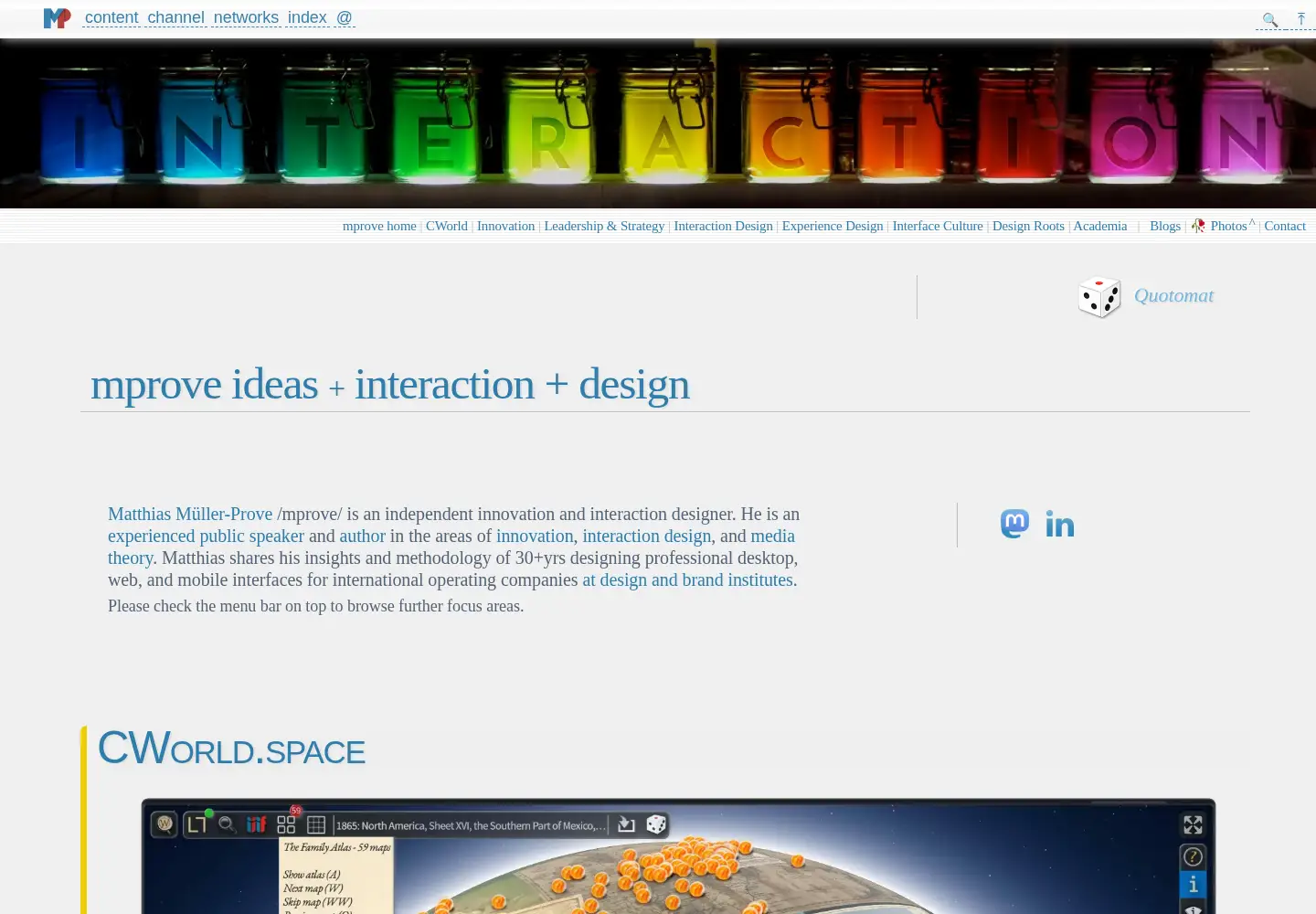Click the round W globe icon in CWorld
The width and height of the screenshot is (1316, 914).
(x=165, y=824)
